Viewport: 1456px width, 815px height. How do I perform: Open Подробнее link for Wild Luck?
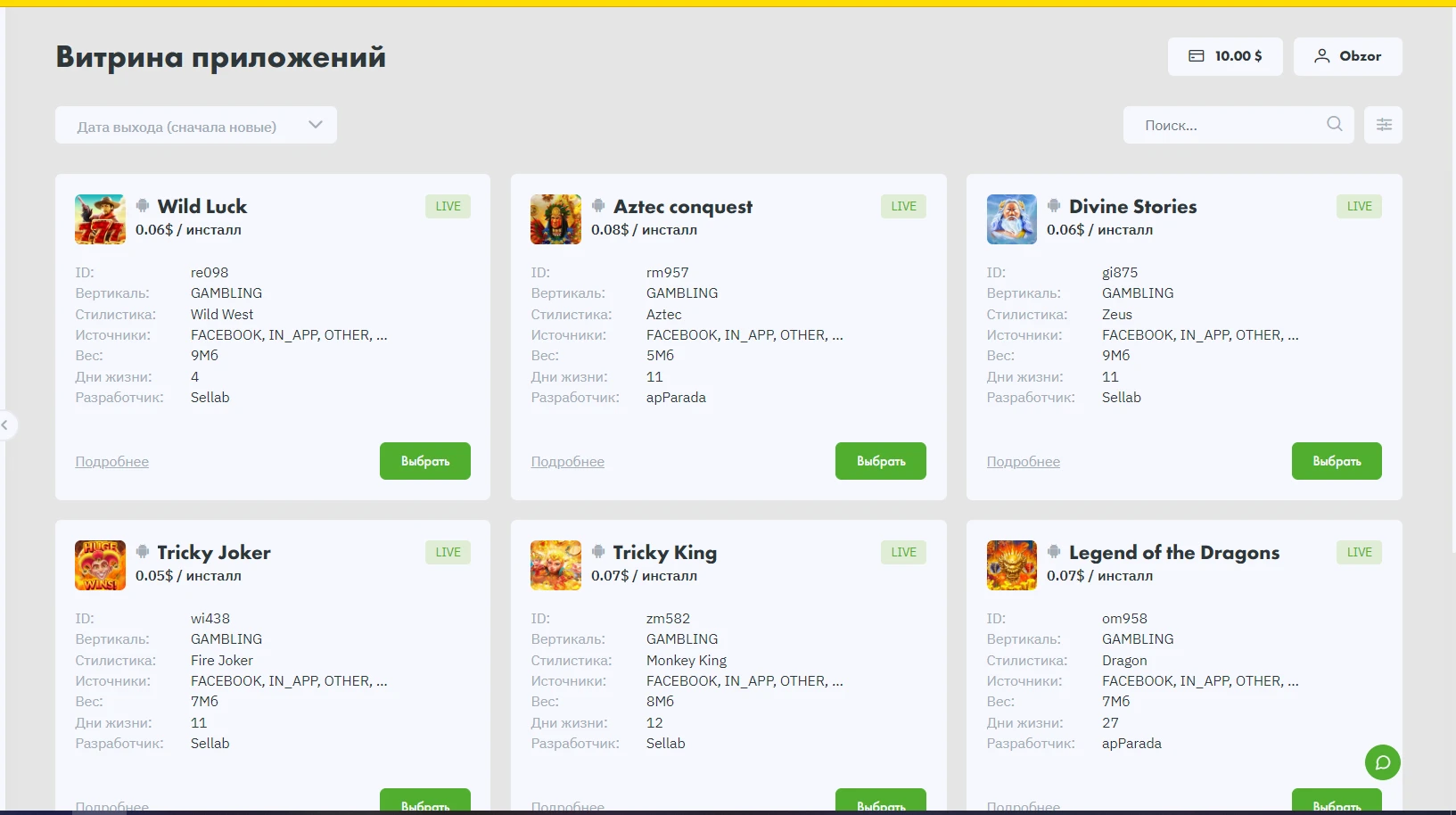(x=112, y=462)
